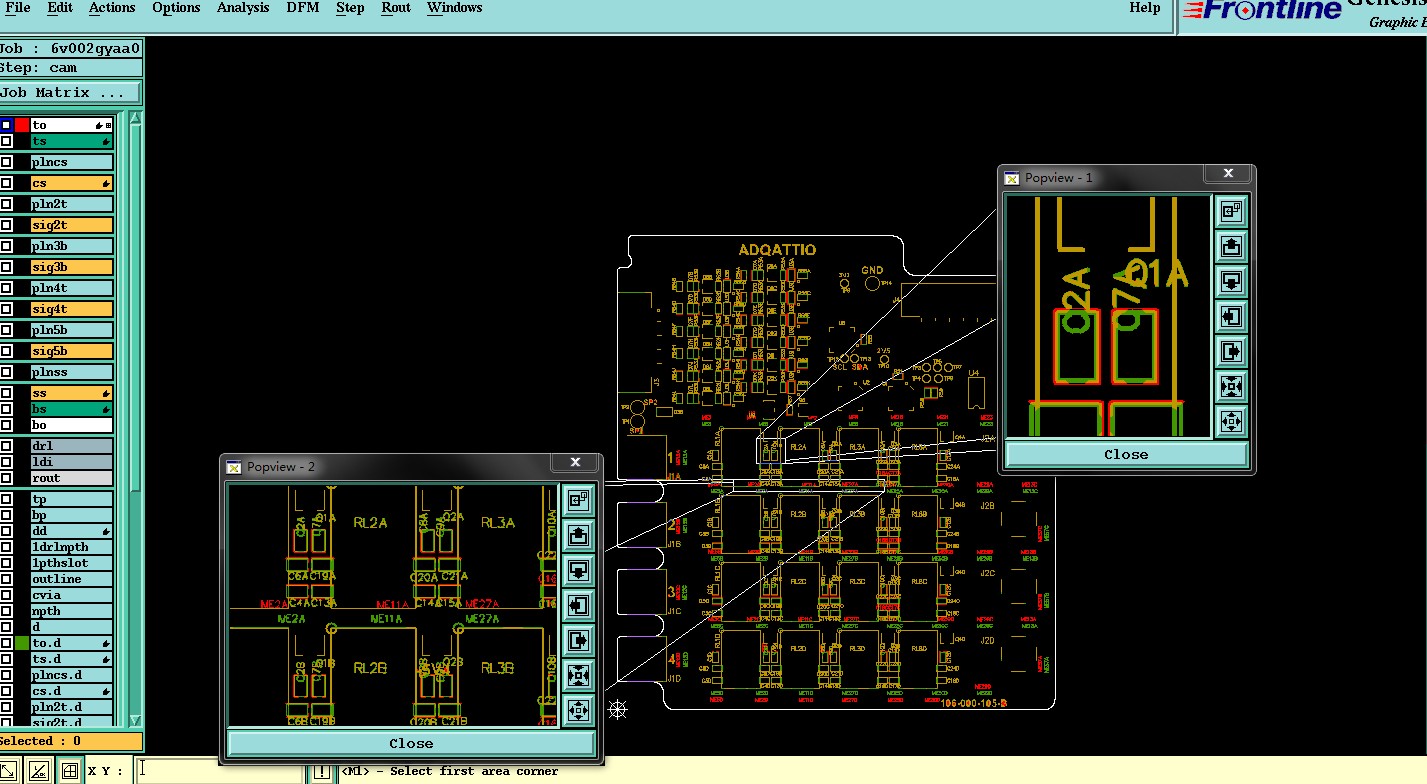
Task: Select the 1drlmpth layer row
Action: pyautogui.click(x=71, y=547)
